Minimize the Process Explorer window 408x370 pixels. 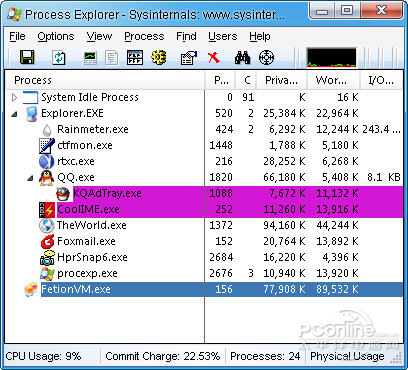[x=321, y=11]
